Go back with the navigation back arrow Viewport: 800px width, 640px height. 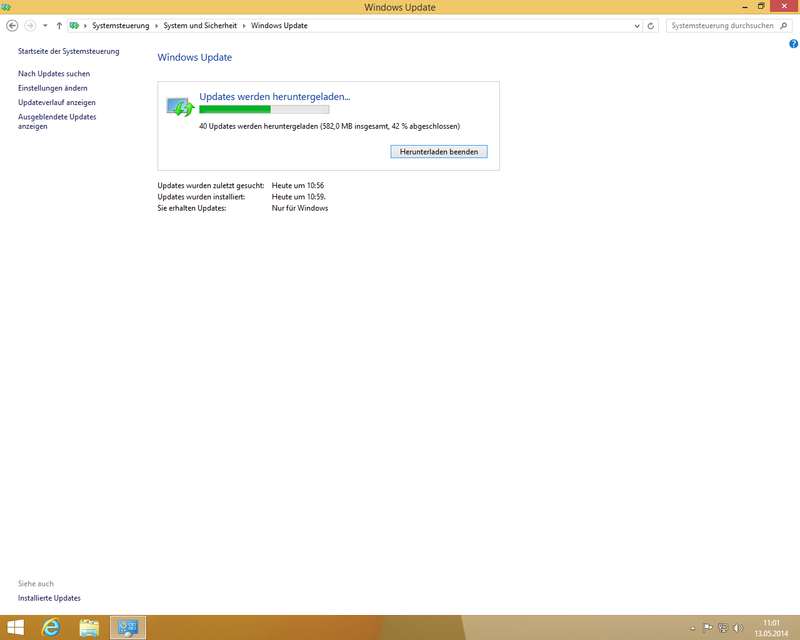[12, 26]
